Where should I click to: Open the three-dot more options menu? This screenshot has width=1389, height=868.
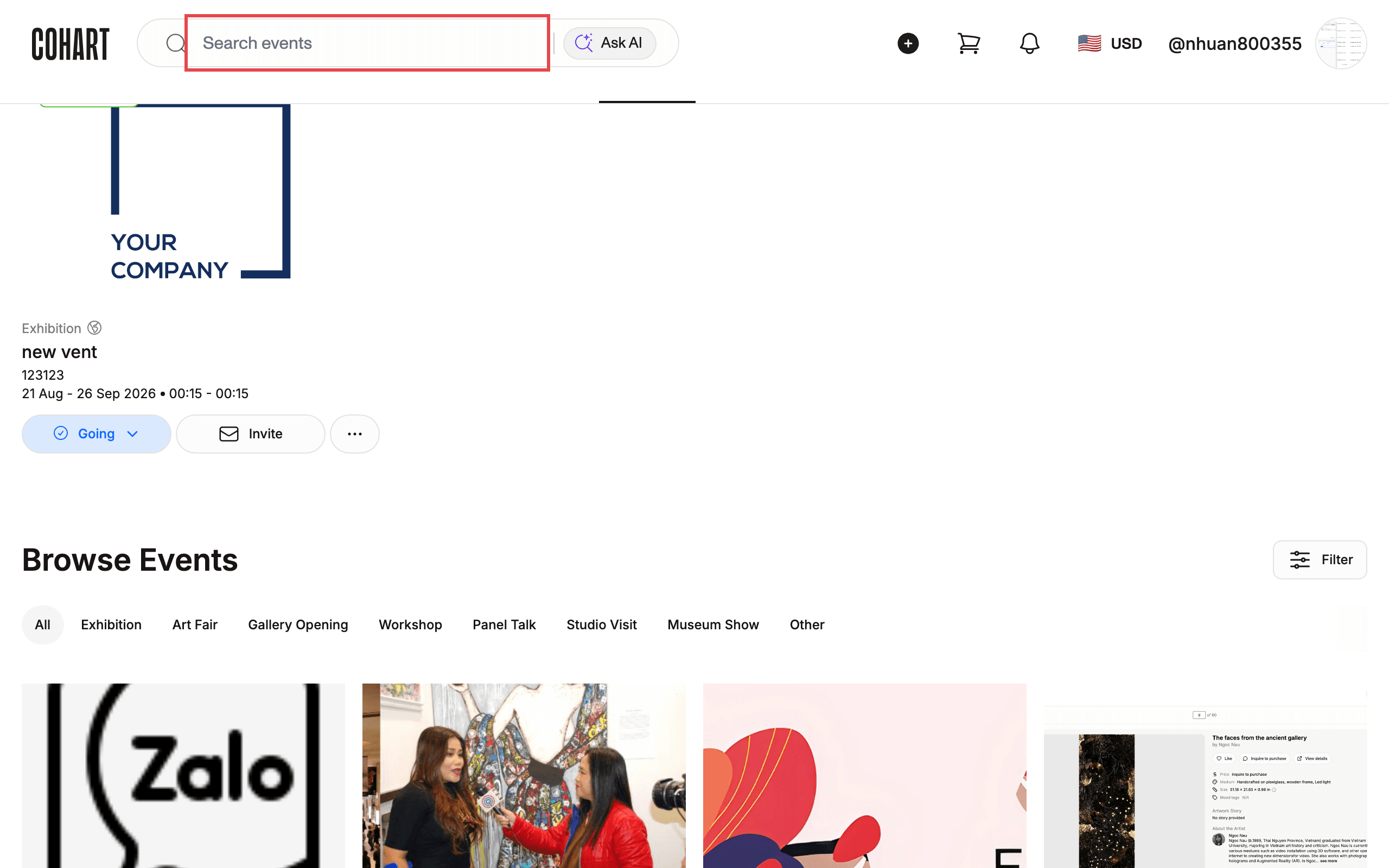355,434
